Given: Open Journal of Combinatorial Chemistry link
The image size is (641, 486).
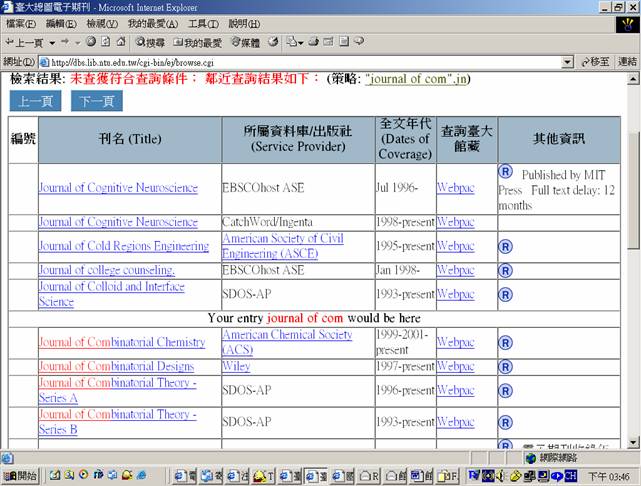Looking at the screenshot, I should click(x=122, y=342).
